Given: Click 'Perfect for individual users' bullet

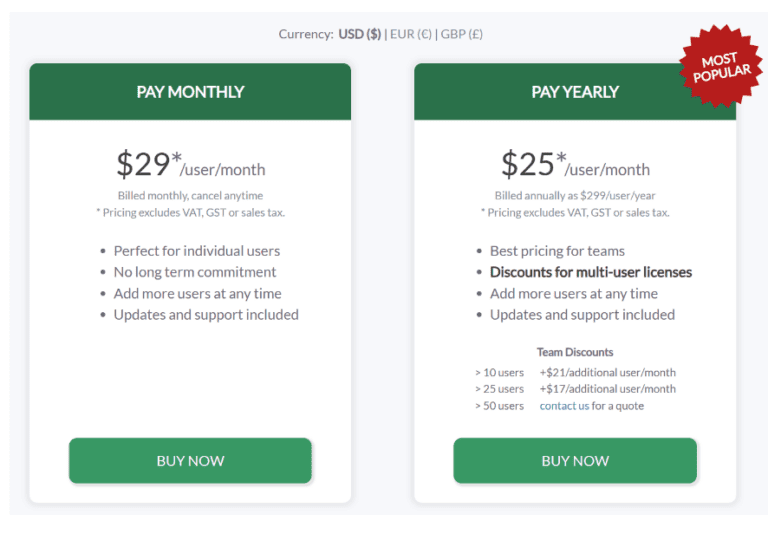Looking at the screenshot, I should pos(196,251).
